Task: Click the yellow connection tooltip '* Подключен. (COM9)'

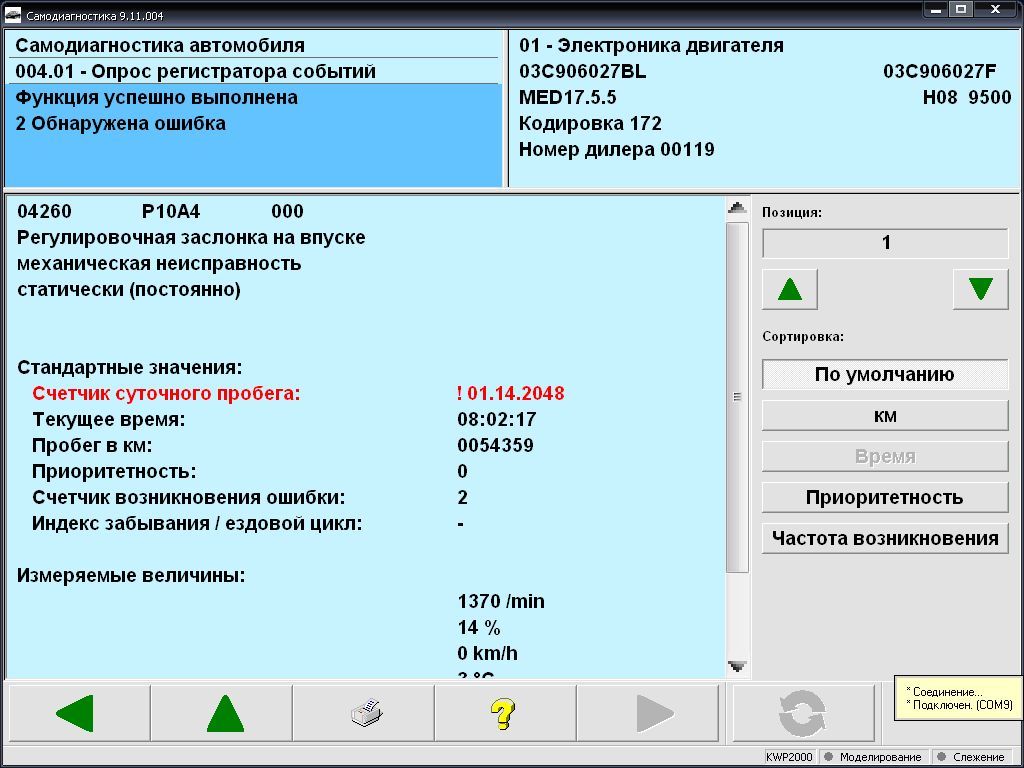Action: coord(959,705)
